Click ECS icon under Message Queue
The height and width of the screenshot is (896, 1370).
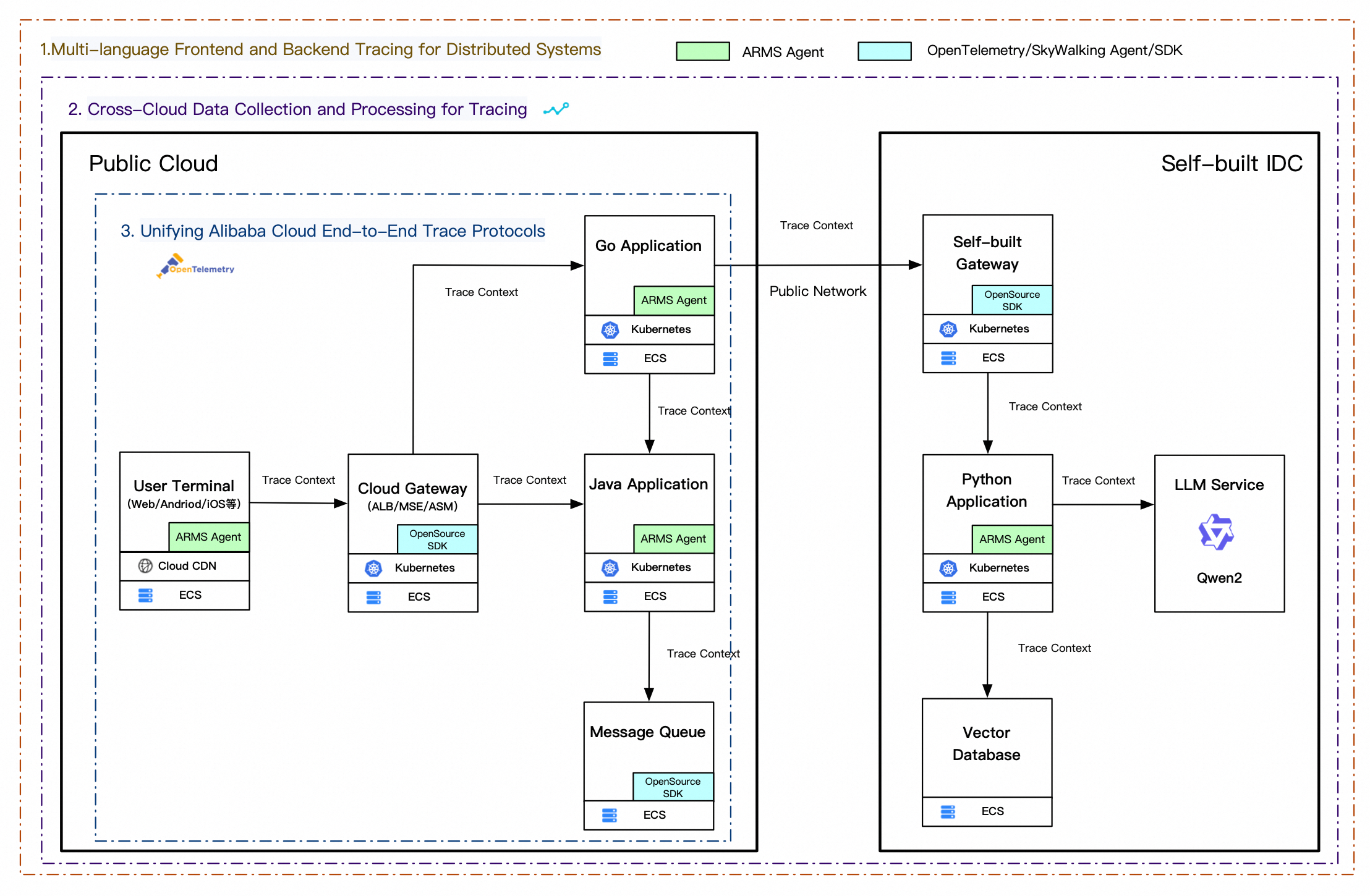pyautogui.click(x=610, y=816)
